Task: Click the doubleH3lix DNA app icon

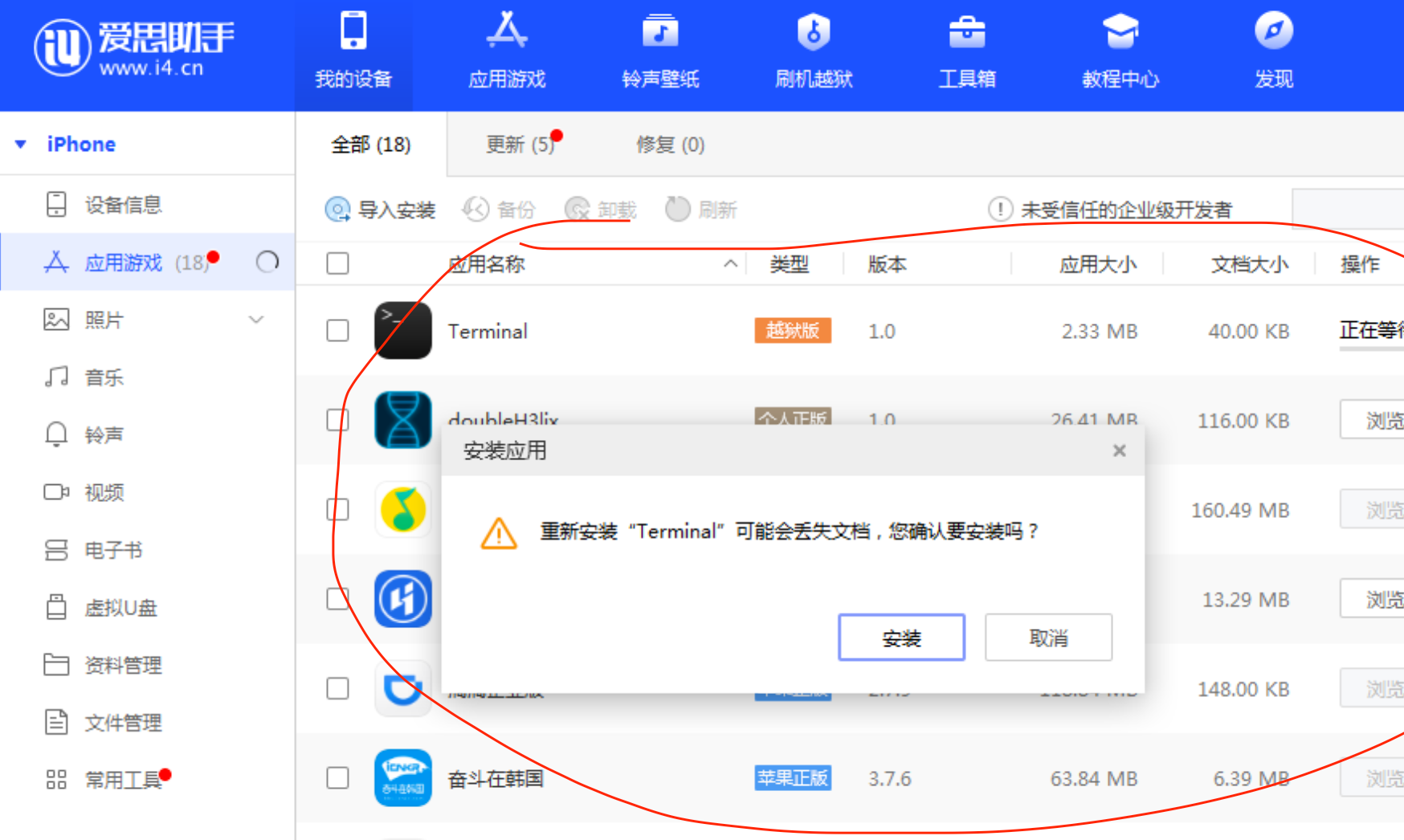Action: [x=402, y=419]
